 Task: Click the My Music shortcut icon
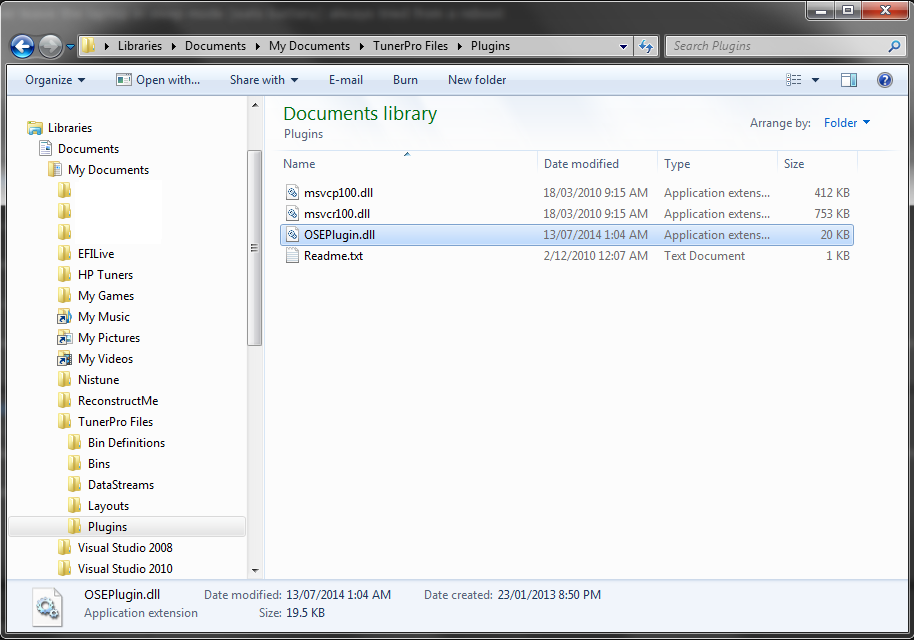point(65,317)
